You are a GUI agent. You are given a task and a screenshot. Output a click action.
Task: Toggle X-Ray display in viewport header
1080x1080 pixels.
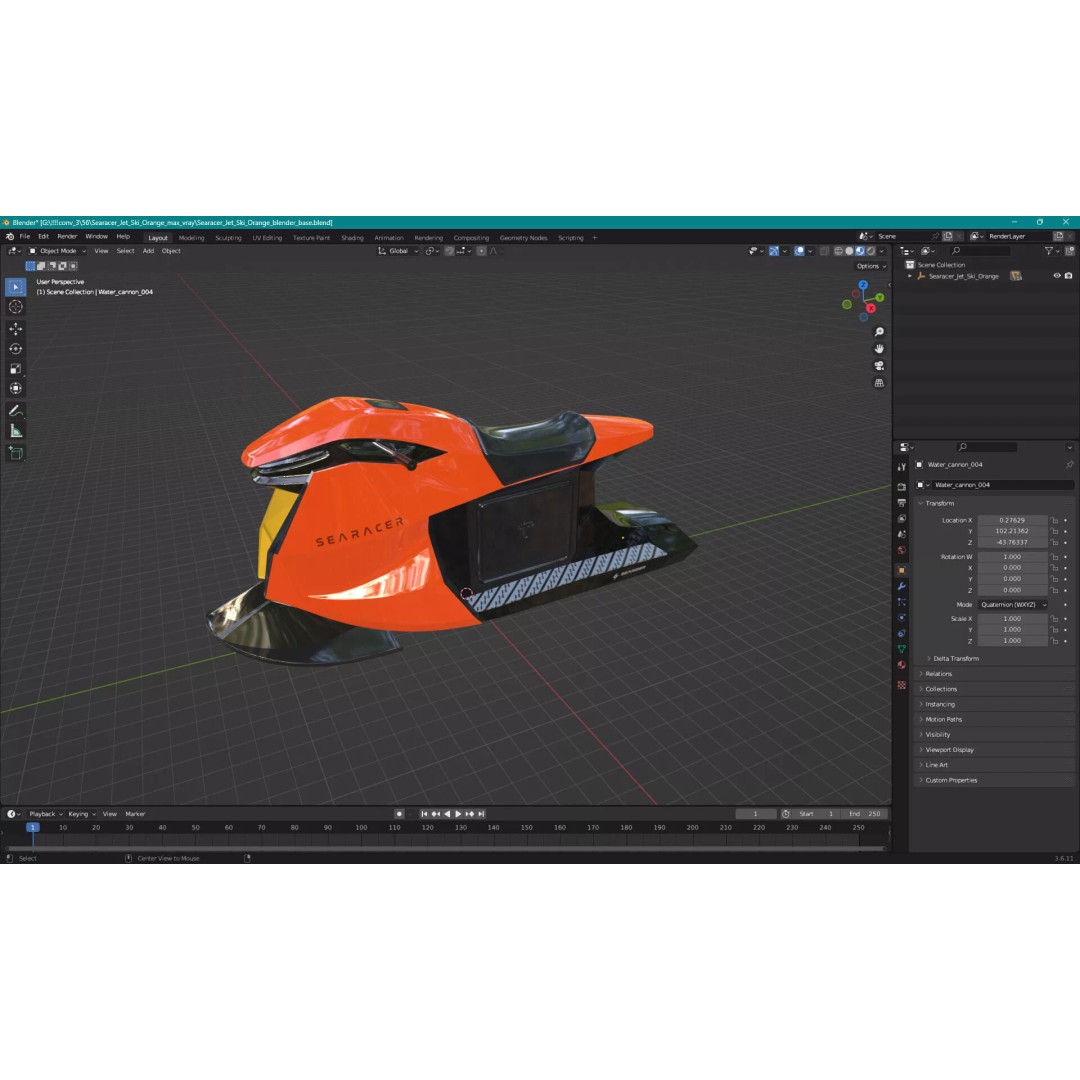pos(824,251)
